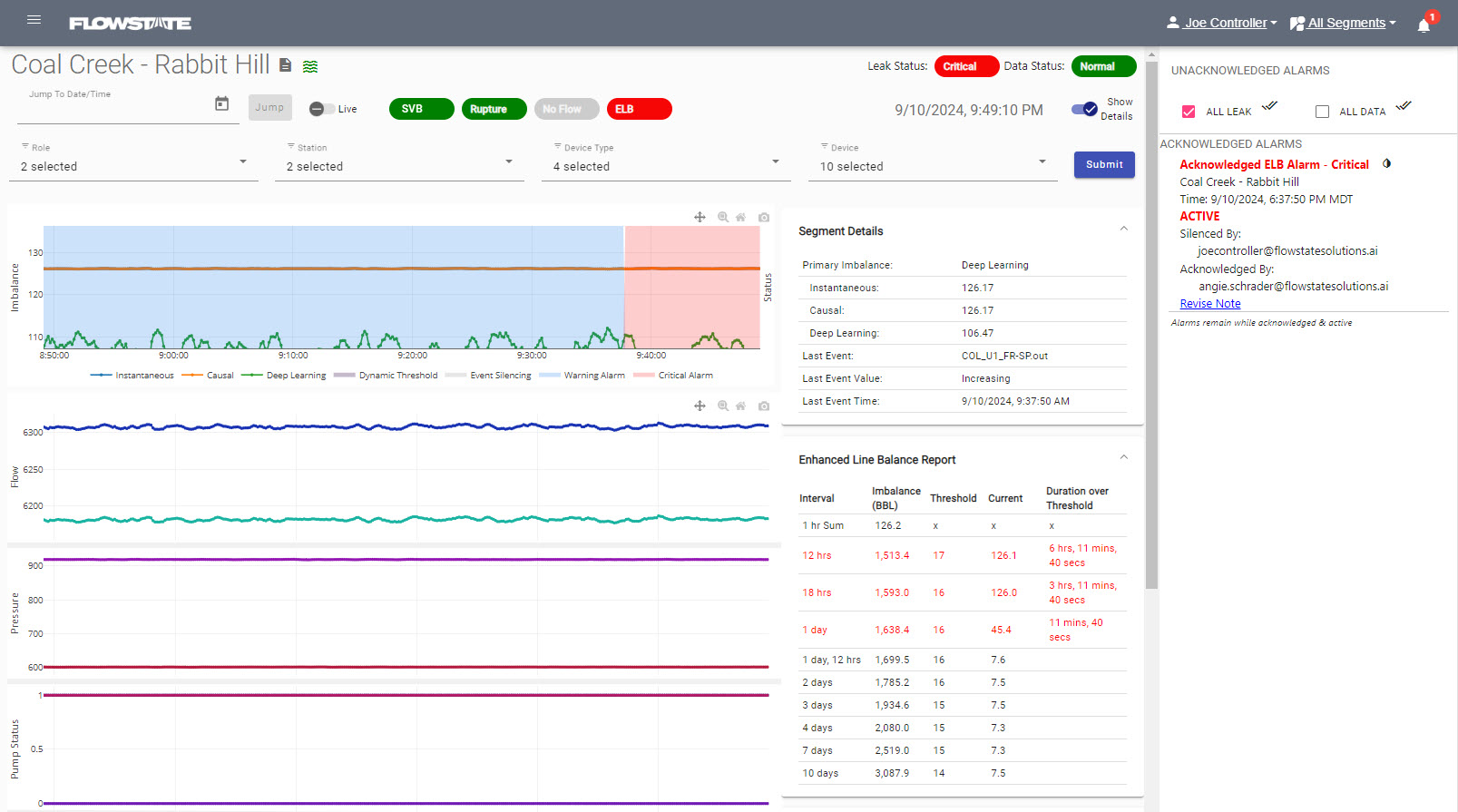Toggle the Live mode switch
1458x812 pixels.
321,109
